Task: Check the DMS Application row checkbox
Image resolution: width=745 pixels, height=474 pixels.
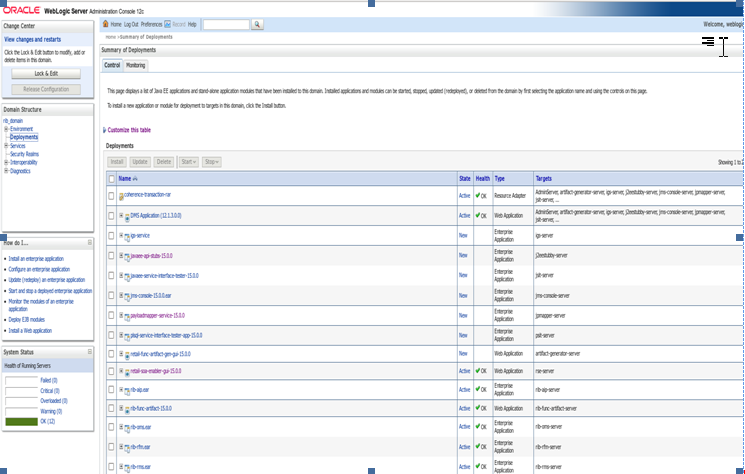Action: (x=112, y=216)
